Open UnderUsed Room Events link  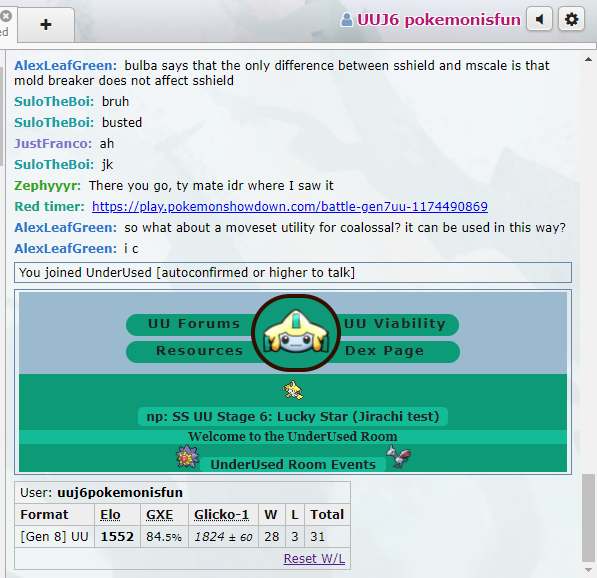click(293, 464)
